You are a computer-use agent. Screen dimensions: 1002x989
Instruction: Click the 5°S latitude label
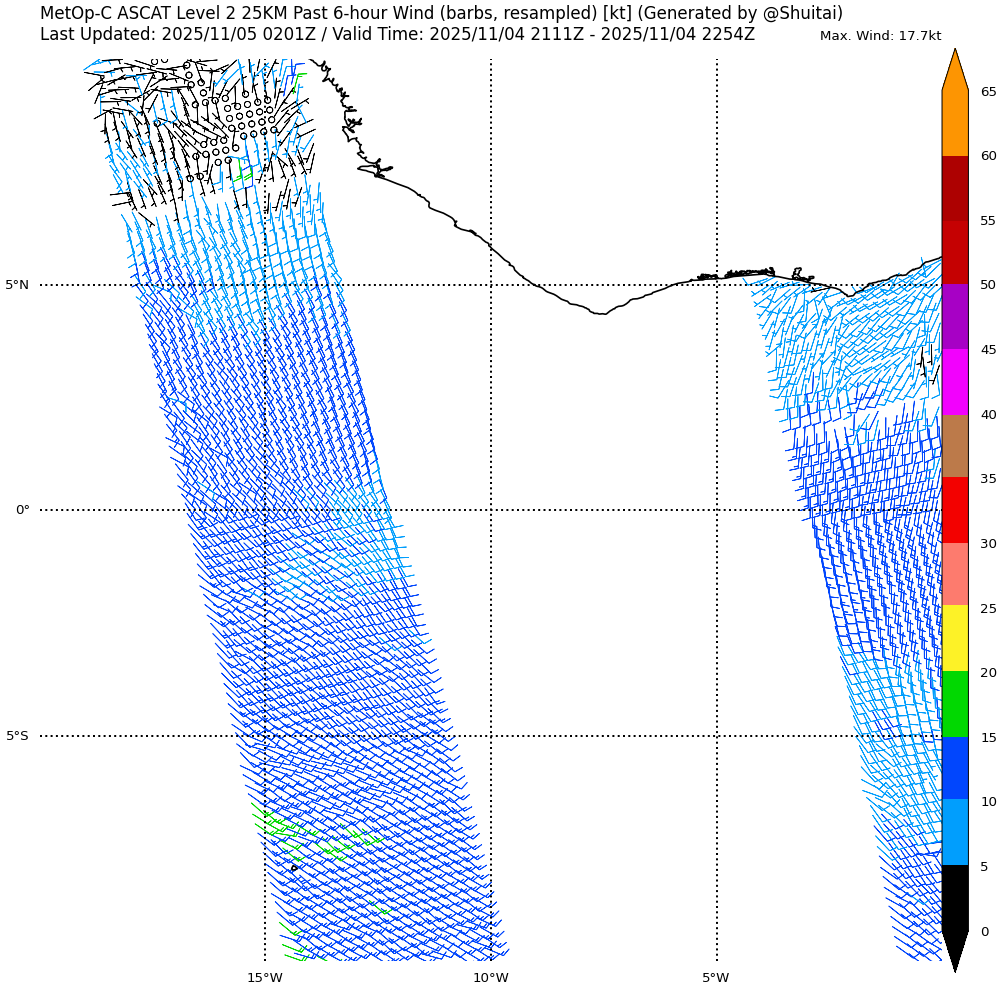tap(17, 736)
